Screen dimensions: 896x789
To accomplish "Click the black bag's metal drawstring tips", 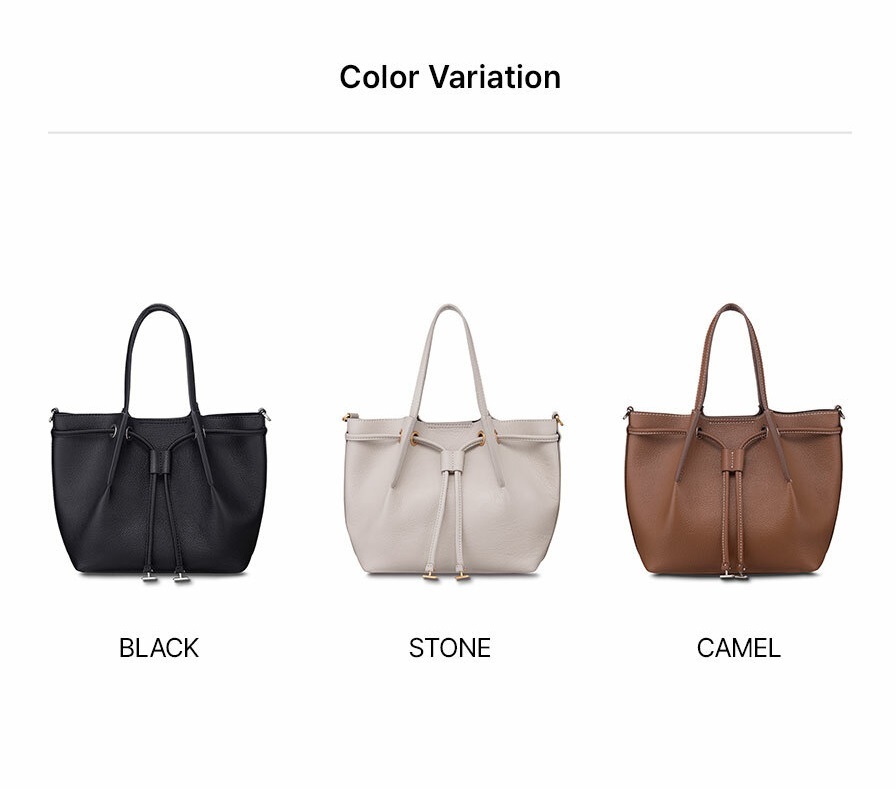I will 166,577.
